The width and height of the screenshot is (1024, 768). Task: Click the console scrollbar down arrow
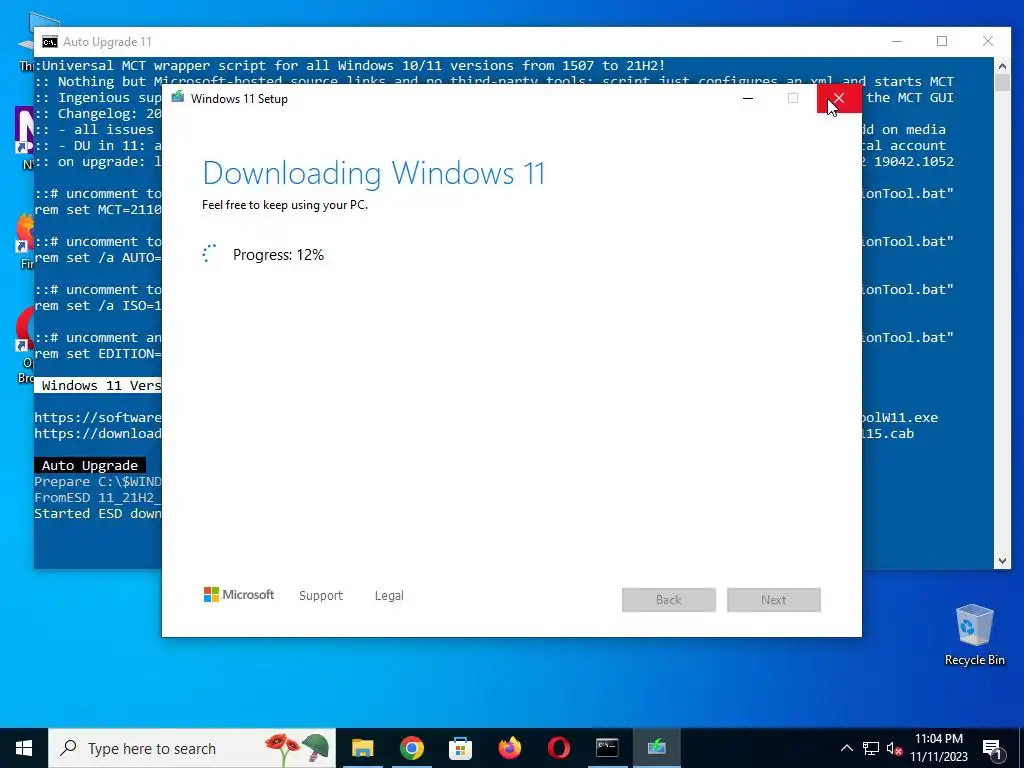click(1002, 560)
